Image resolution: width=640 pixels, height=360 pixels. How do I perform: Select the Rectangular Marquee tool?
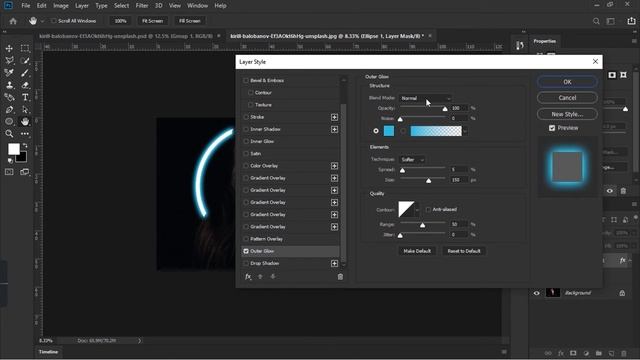25,48
